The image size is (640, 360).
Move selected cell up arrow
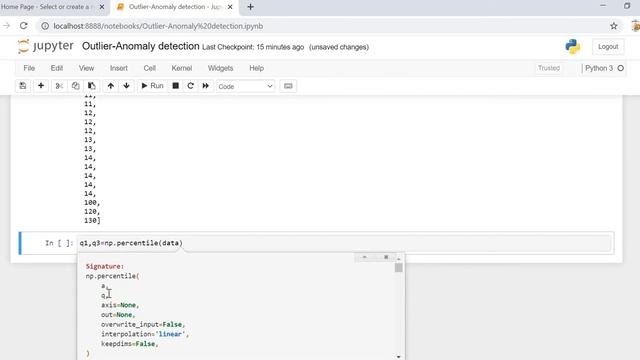pyautogui.click(x=111, y=86)
